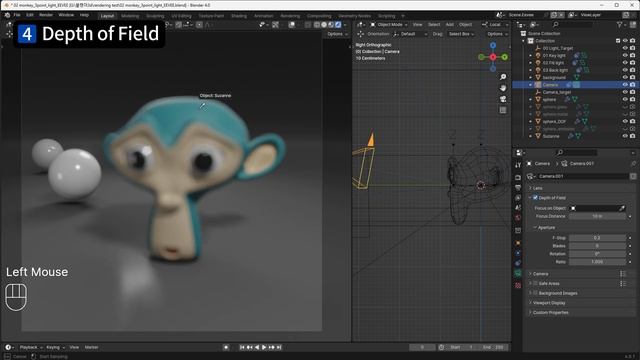Toggle Collection exclude checkbox in outliner

tap(618, 41)
